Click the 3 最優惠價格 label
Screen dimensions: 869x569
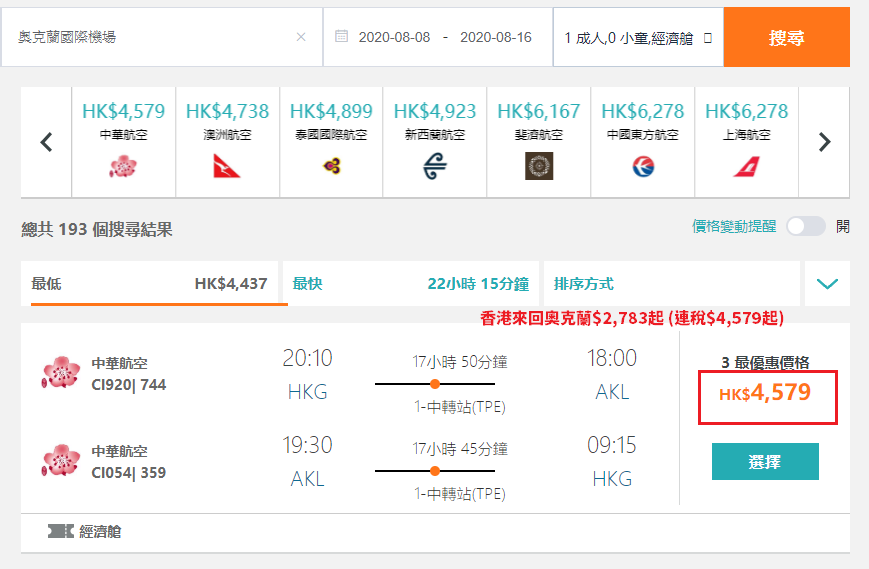coord(765,362)
